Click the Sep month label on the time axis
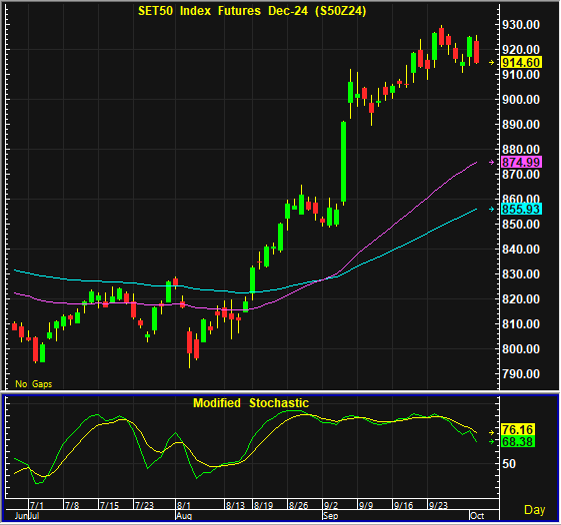561x525 pixels. (x=331, y=516)
